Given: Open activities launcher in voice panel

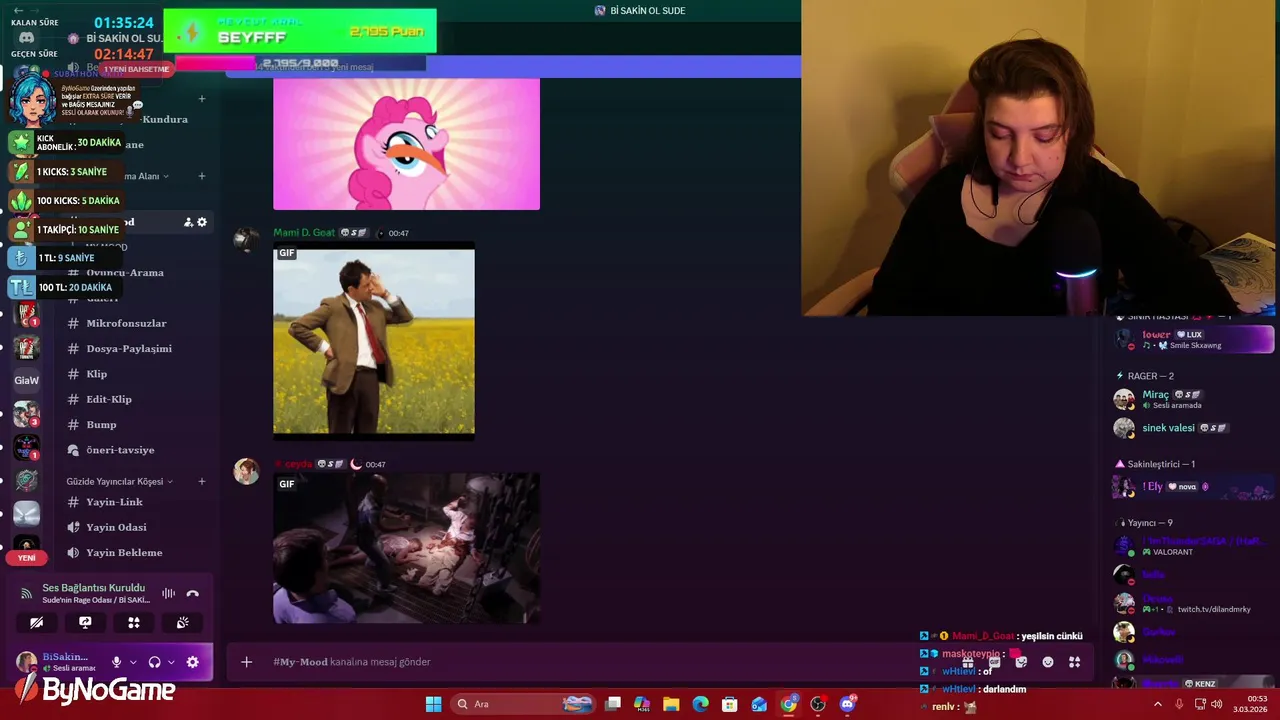Looking at the screenshot, I should (134, 622).
